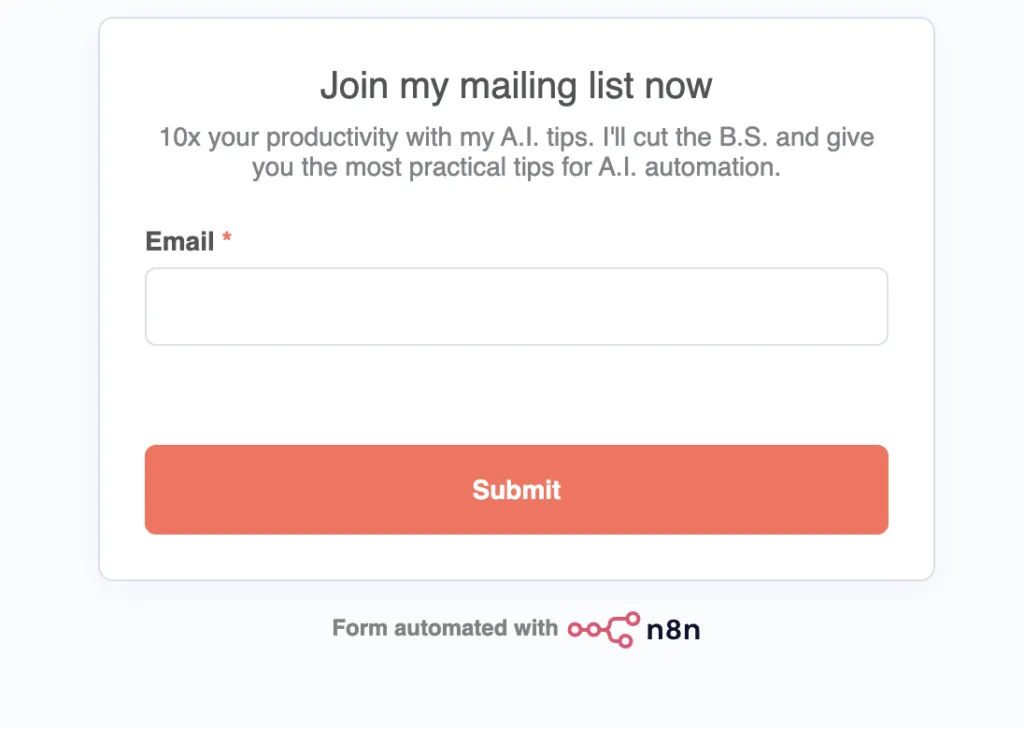Click the "Form automated with" text
The image size is (1024, 729).
coord(444,628)
